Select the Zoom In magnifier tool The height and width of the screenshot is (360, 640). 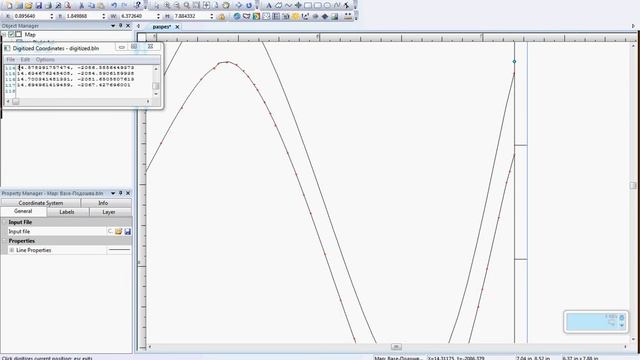(x=167, y=5)
